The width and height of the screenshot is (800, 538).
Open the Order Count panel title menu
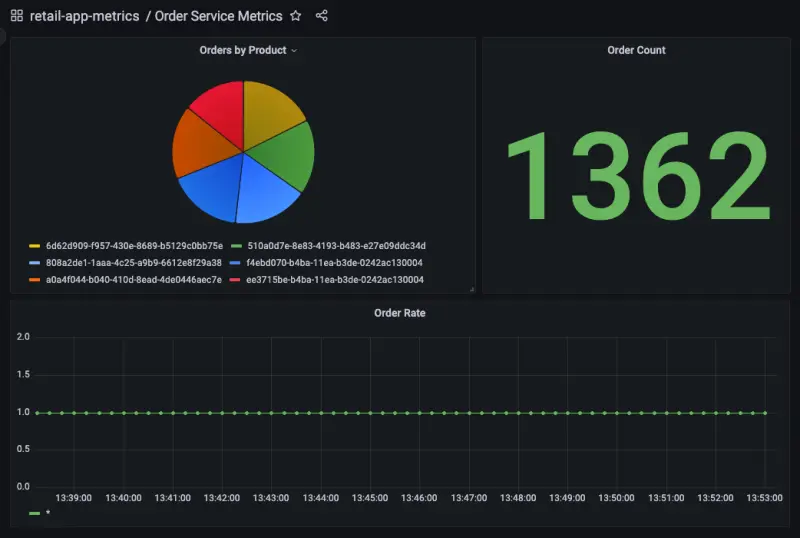[636, 50]
